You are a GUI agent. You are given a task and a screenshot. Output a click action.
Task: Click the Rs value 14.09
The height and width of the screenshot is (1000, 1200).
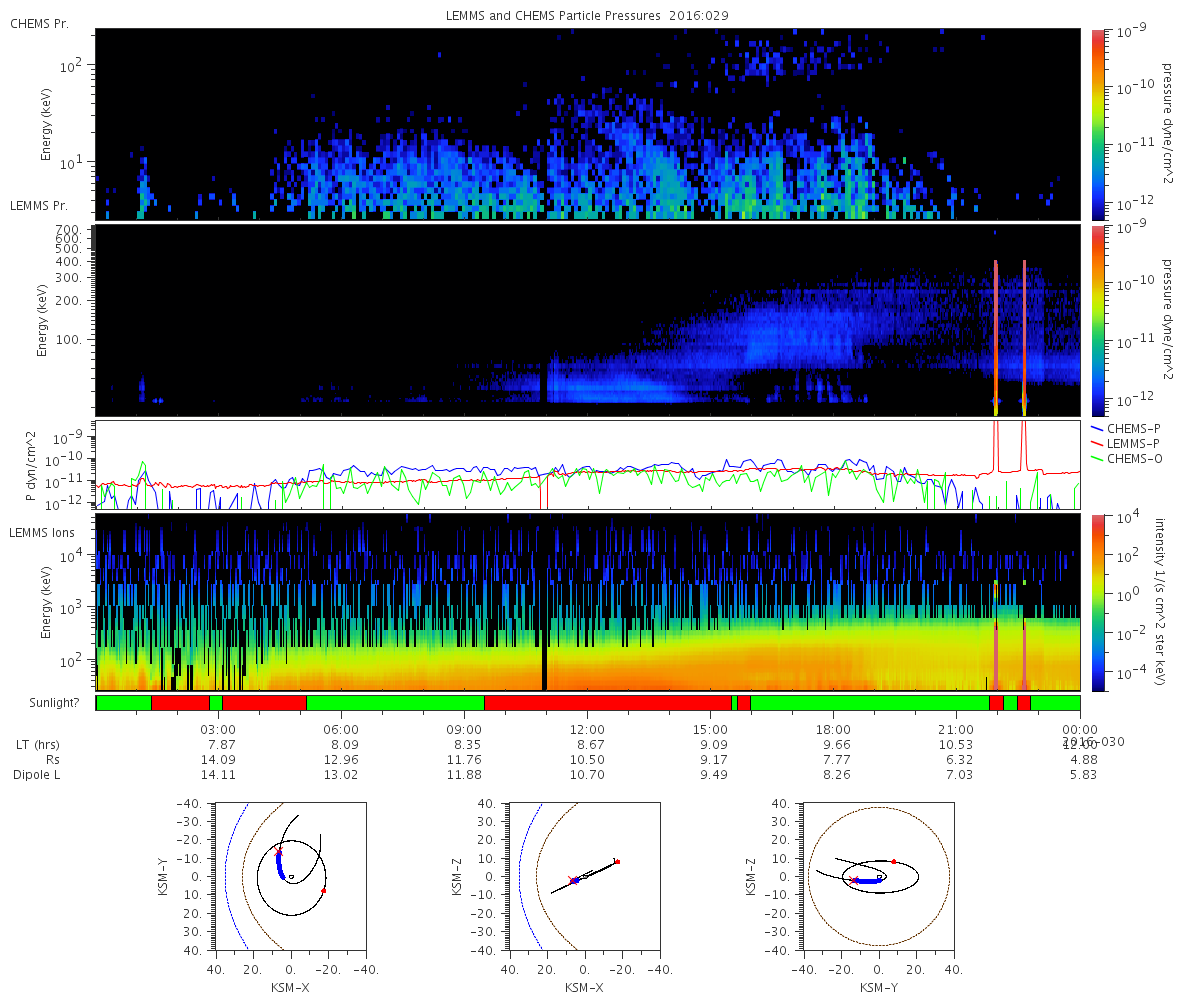point(219,760)
